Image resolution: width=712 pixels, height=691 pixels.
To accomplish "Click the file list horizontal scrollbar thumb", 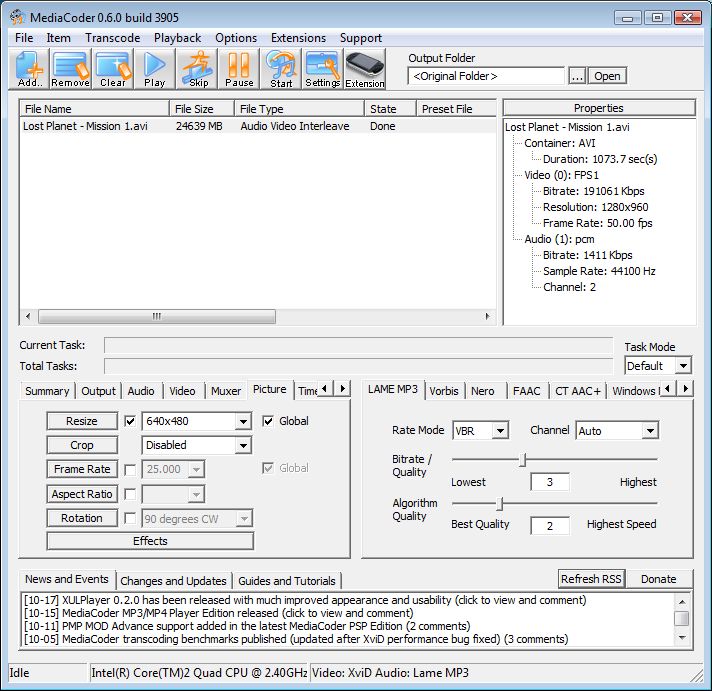I will (x=157, y=316).
